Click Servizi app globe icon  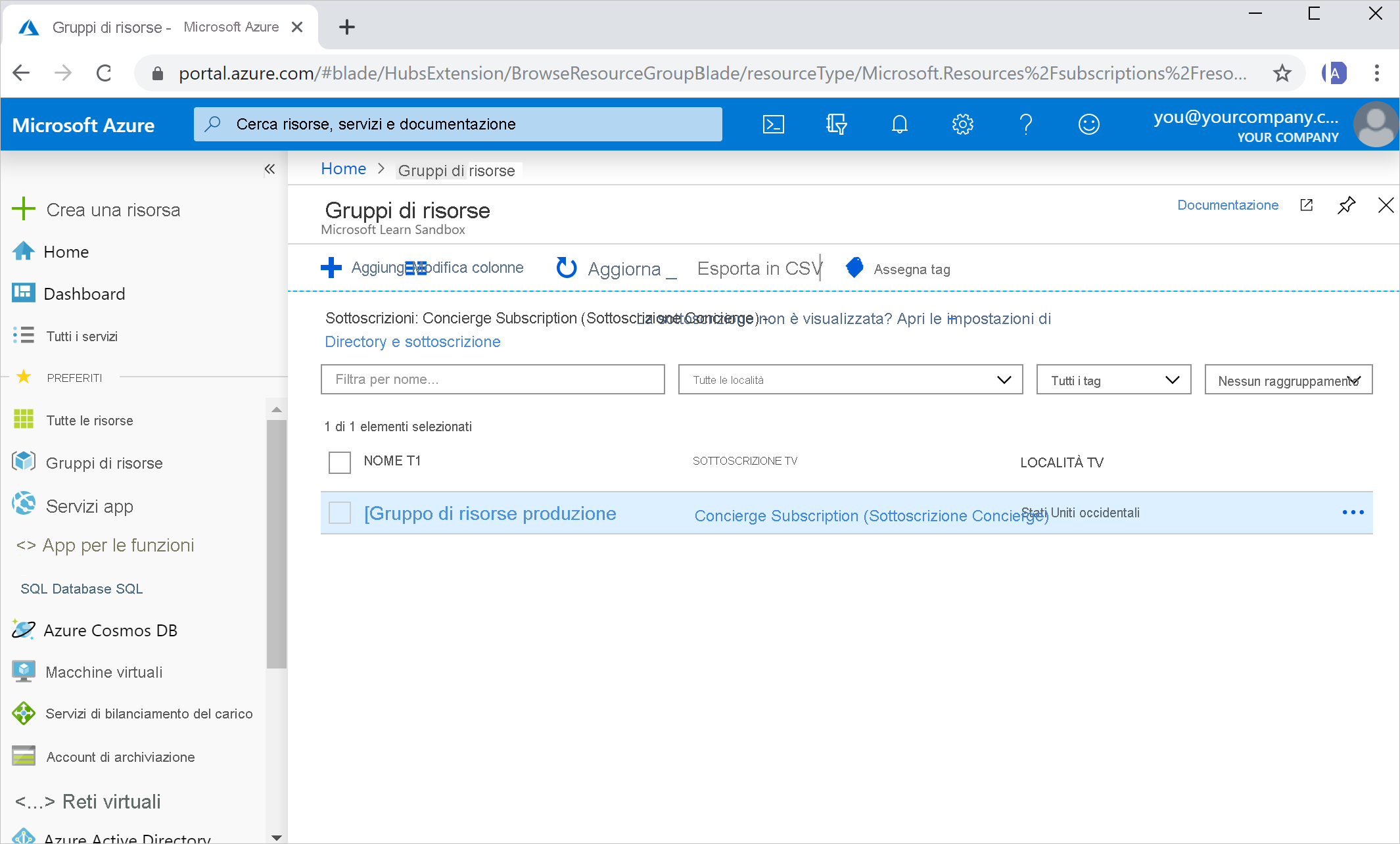[24, 504]
